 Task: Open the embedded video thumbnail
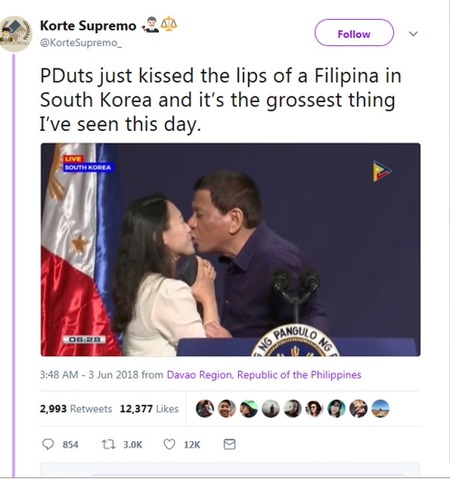point(230,250)
